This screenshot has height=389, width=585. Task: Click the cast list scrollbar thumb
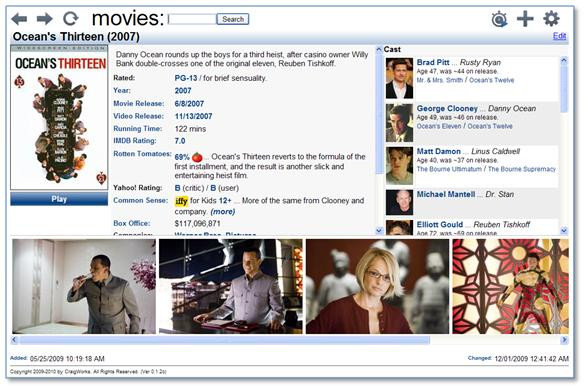tap(564, 88)
